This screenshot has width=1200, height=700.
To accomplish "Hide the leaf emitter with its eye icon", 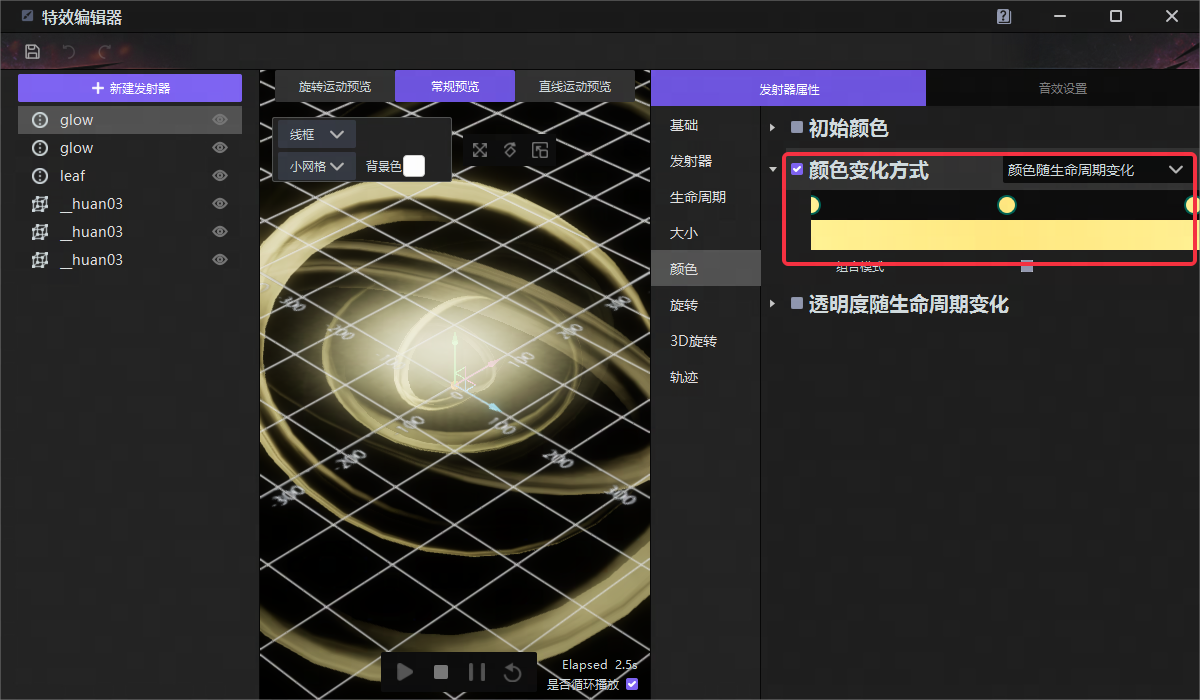I will [220, 176].
